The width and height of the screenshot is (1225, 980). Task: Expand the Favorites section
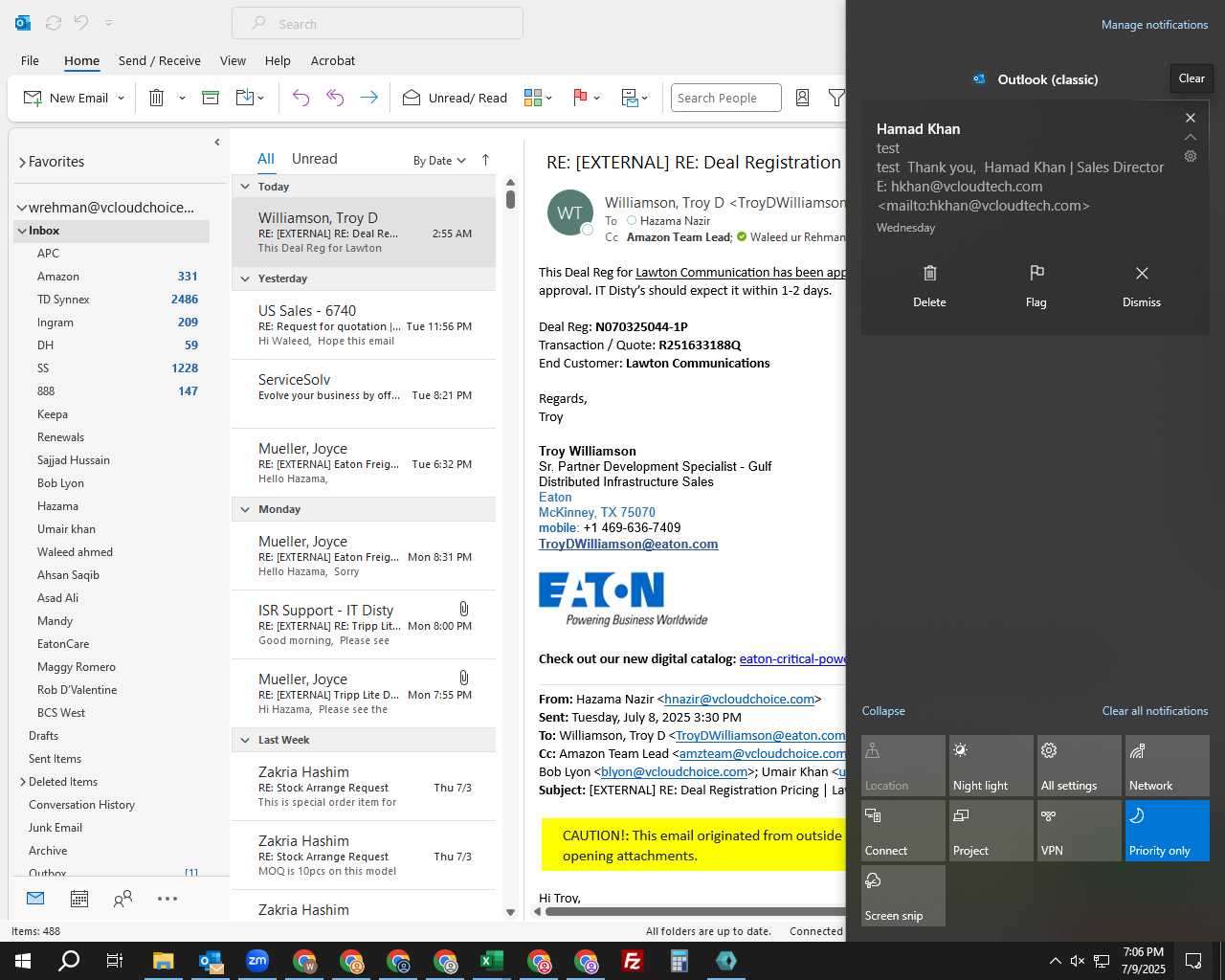22,163
